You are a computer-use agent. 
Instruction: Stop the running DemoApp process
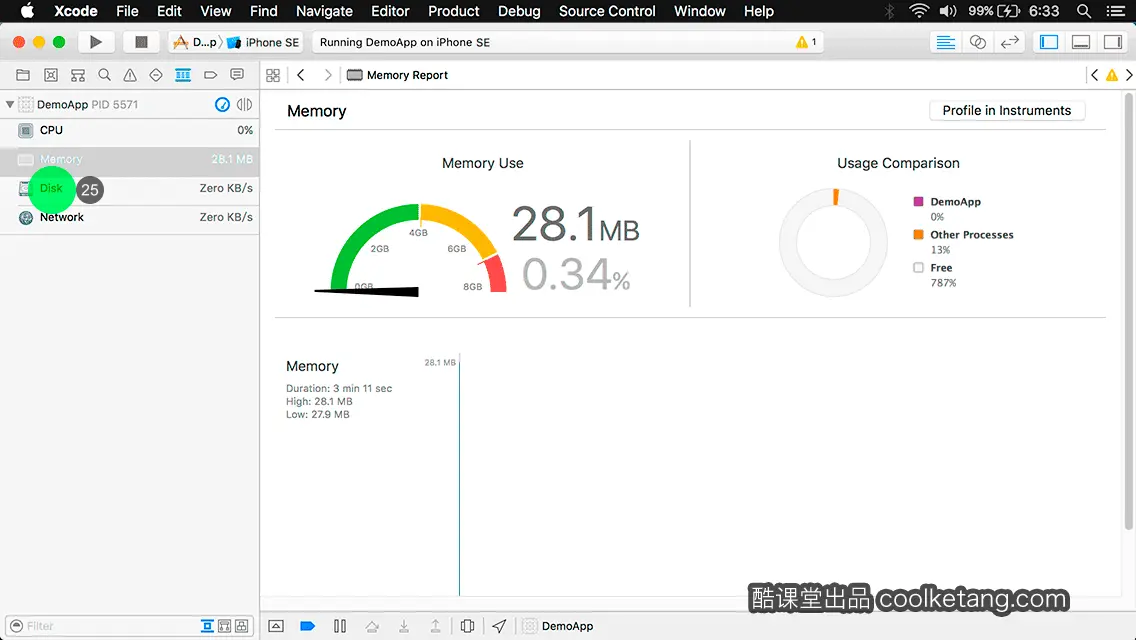[141, 42]
